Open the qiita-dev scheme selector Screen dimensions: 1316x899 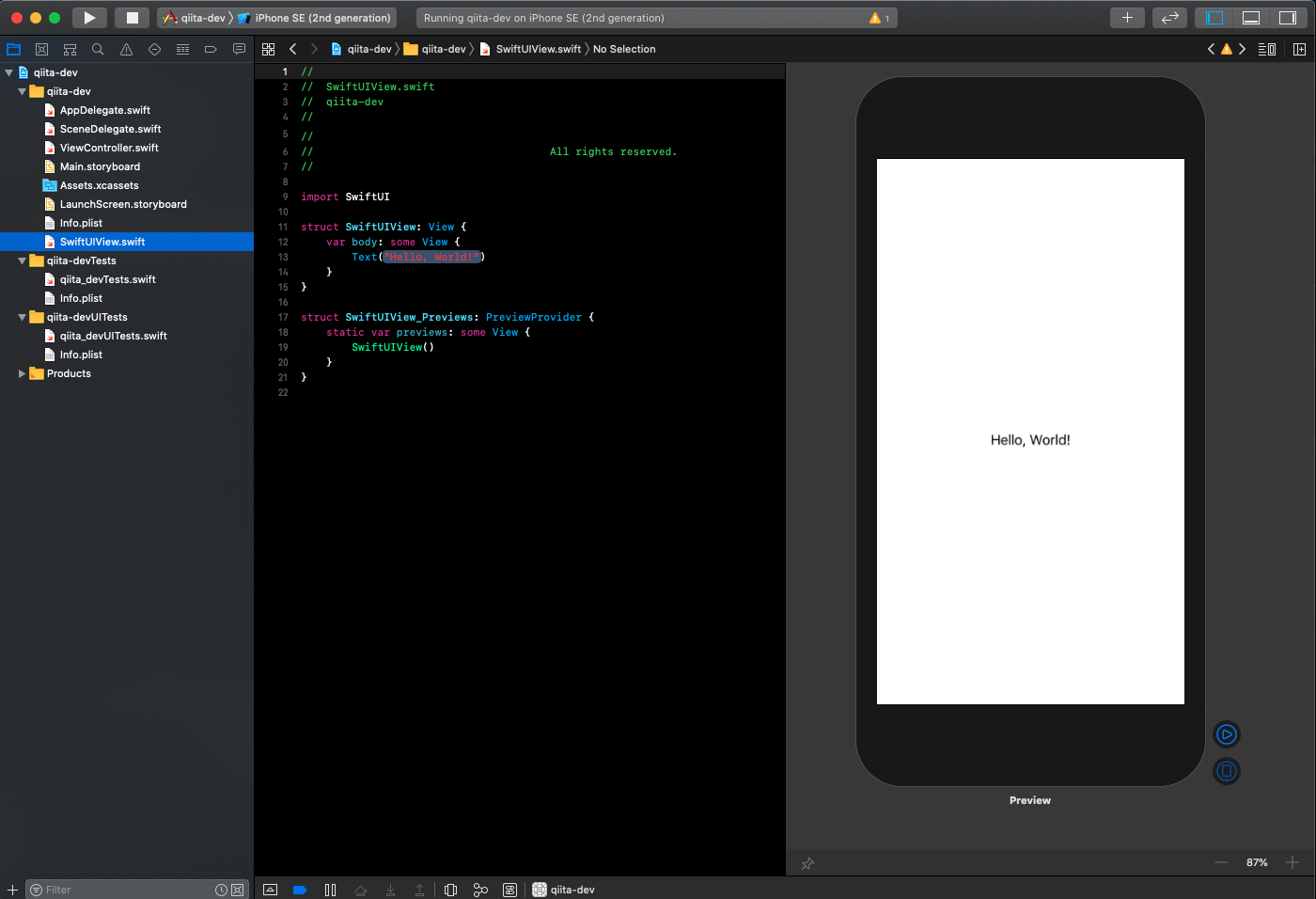click(196, 18)
